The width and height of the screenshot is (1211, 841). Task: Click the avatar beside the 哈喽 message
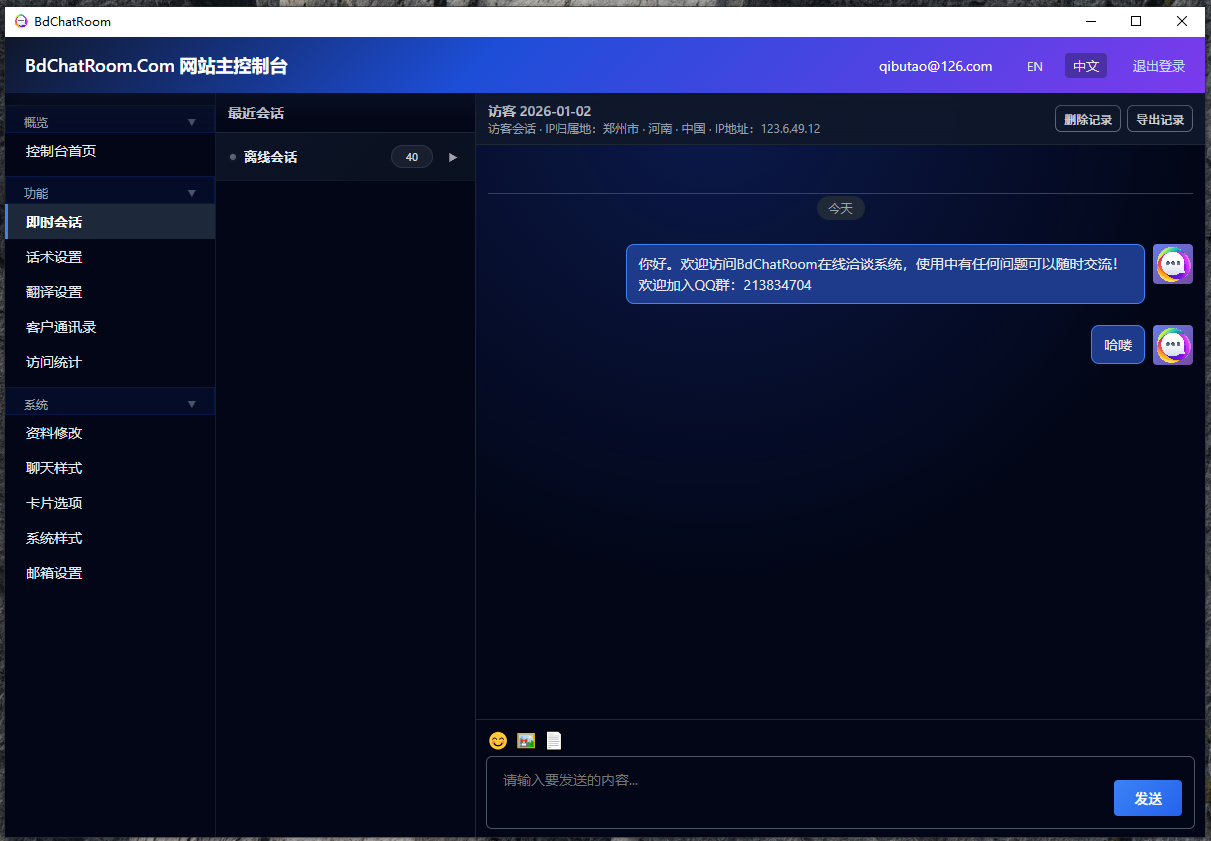coord(1172,344)
